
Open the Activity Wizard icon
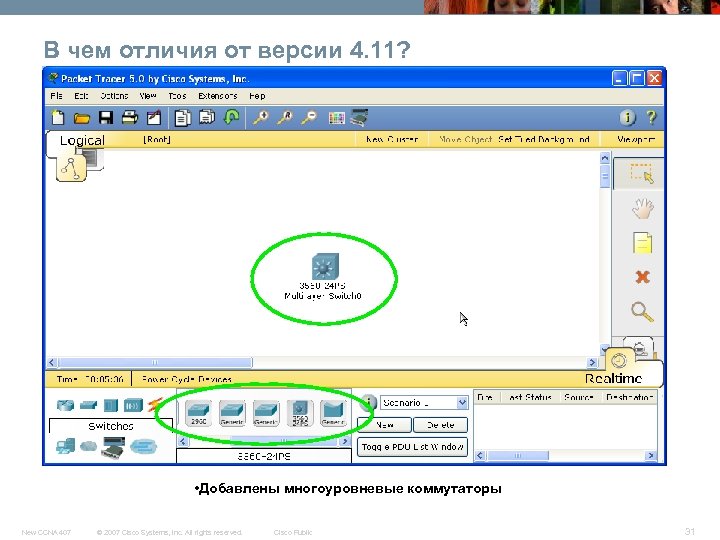[x=154, y=118]
